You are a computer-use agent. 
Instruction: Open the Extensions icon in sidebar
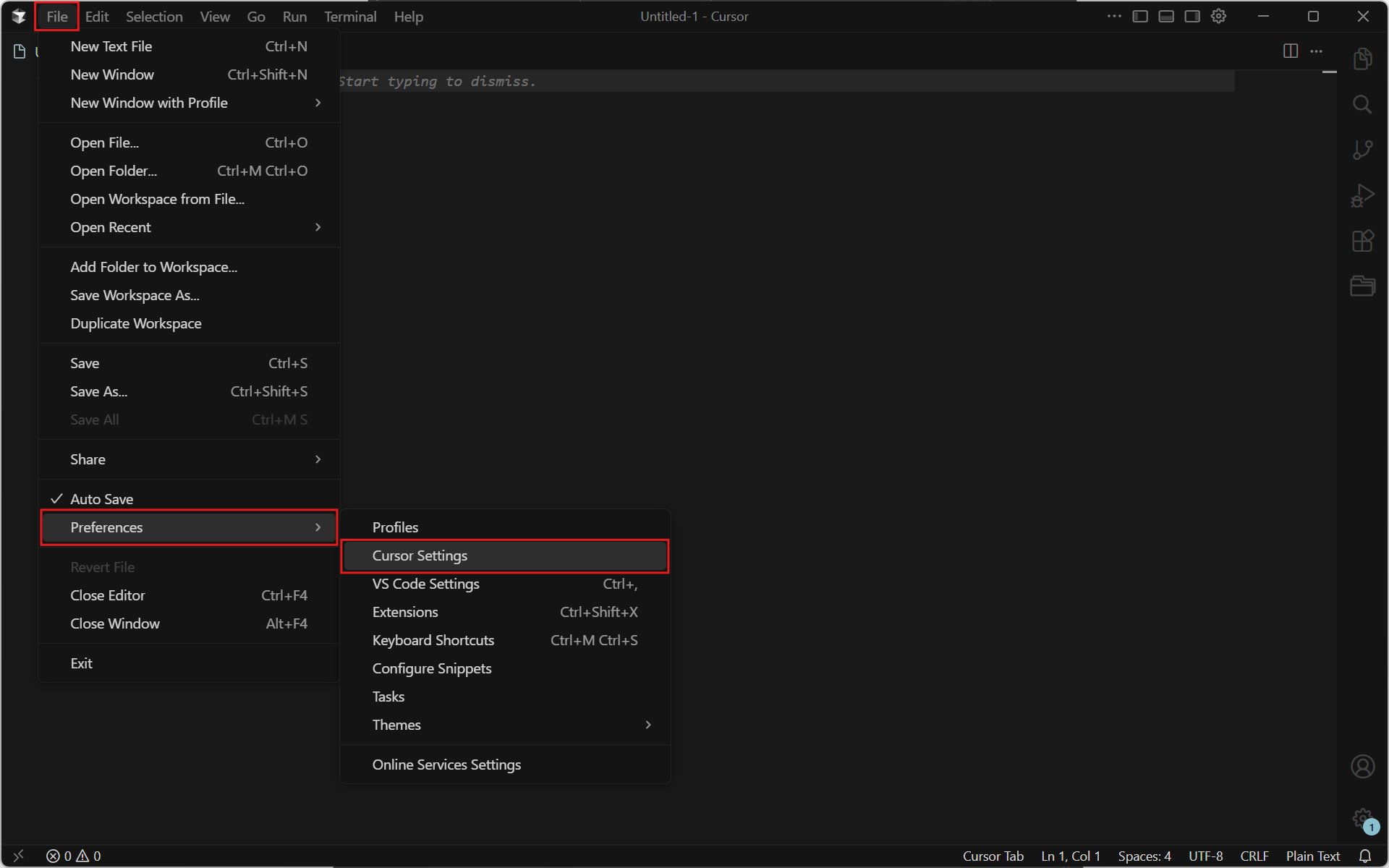click(x=1362, y=241)
